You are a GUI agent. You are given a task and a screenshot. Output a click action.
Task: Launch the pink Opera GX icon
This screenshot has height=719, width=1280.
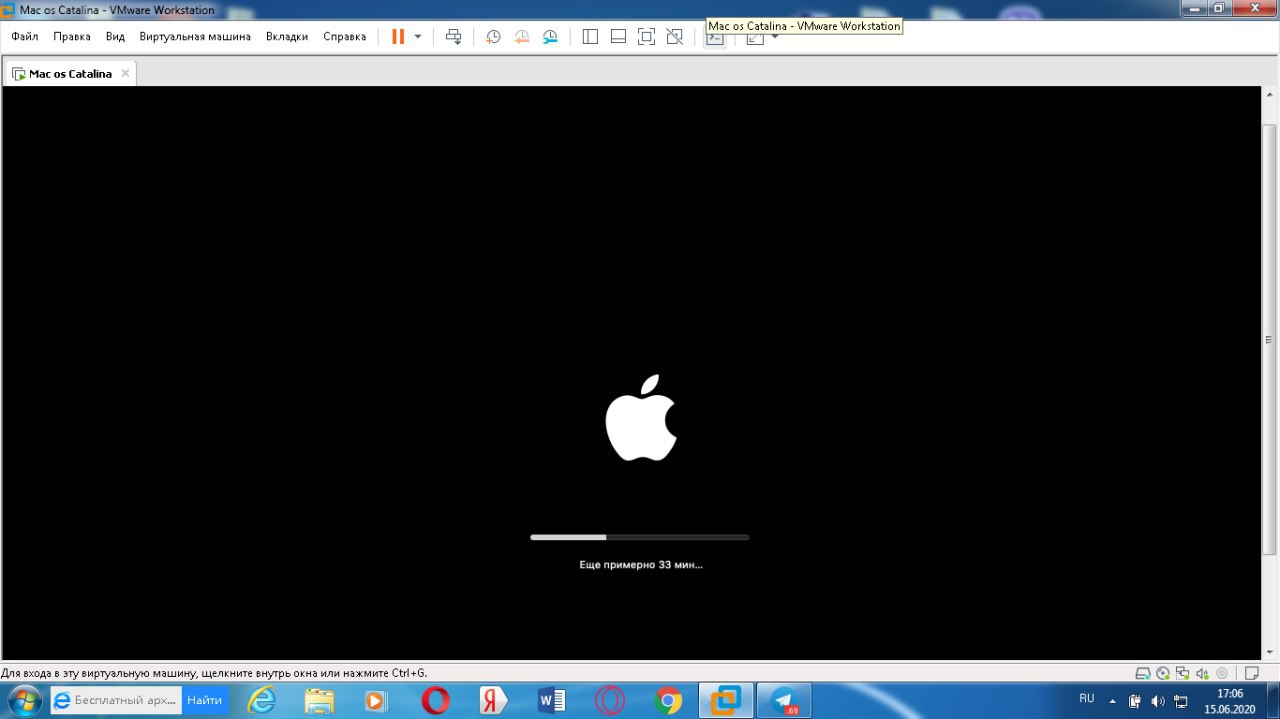point(610,700)
